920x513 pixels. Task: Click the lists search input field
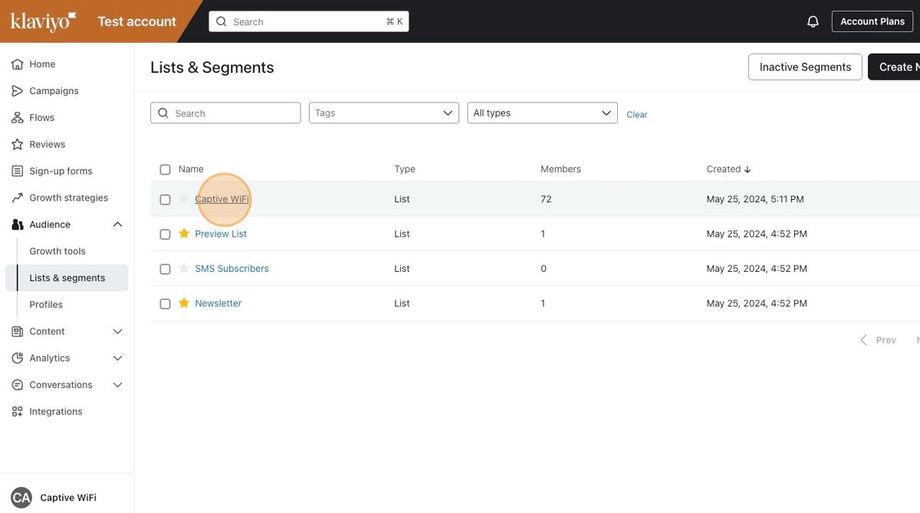coord(234,113)
